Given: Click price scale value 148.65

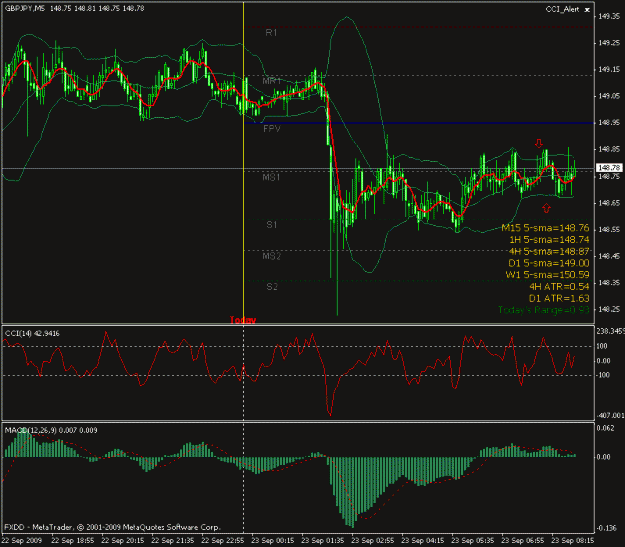Looking at the screenshot, I should [x=609, y=203].
